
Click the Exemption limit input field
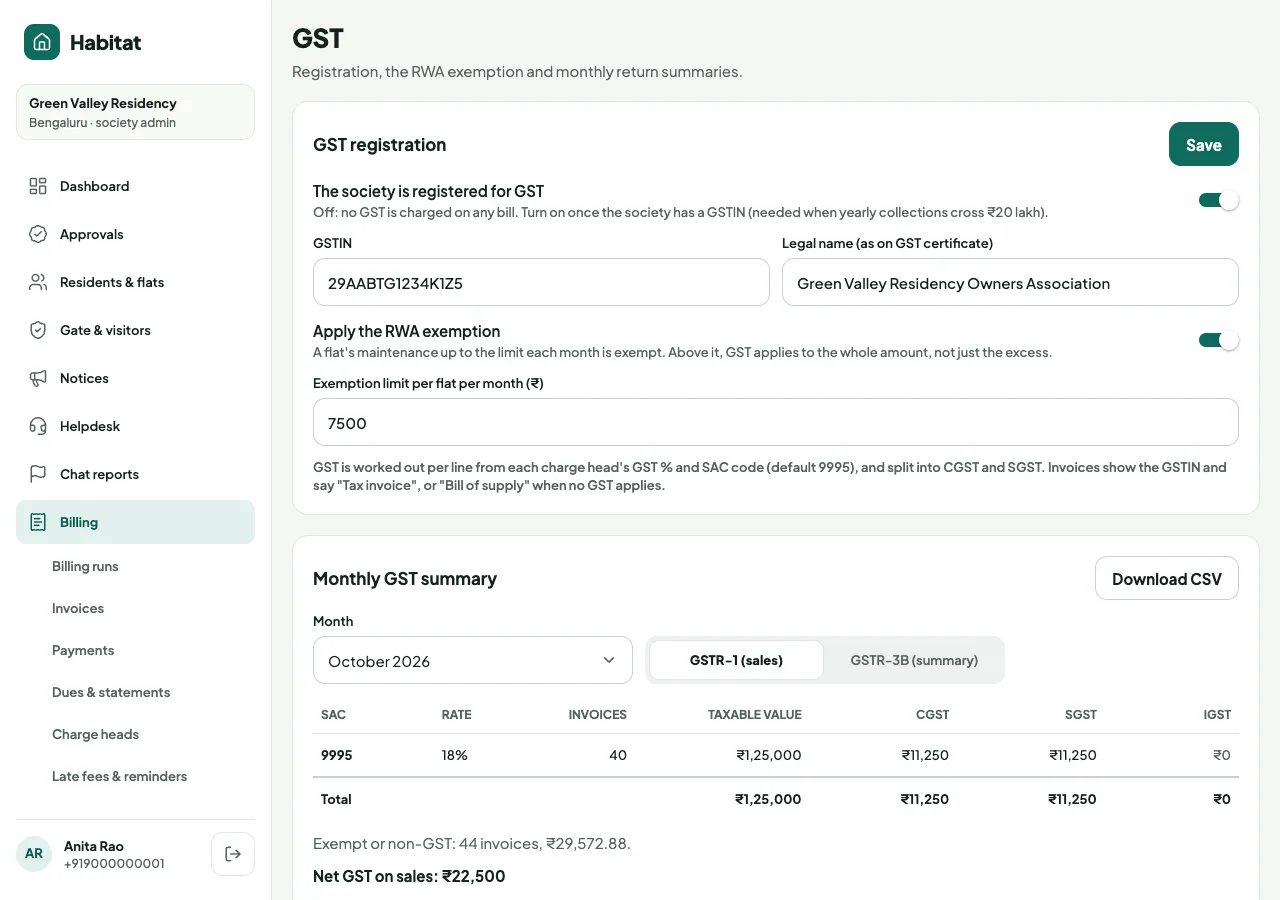(x=776, y=422)
